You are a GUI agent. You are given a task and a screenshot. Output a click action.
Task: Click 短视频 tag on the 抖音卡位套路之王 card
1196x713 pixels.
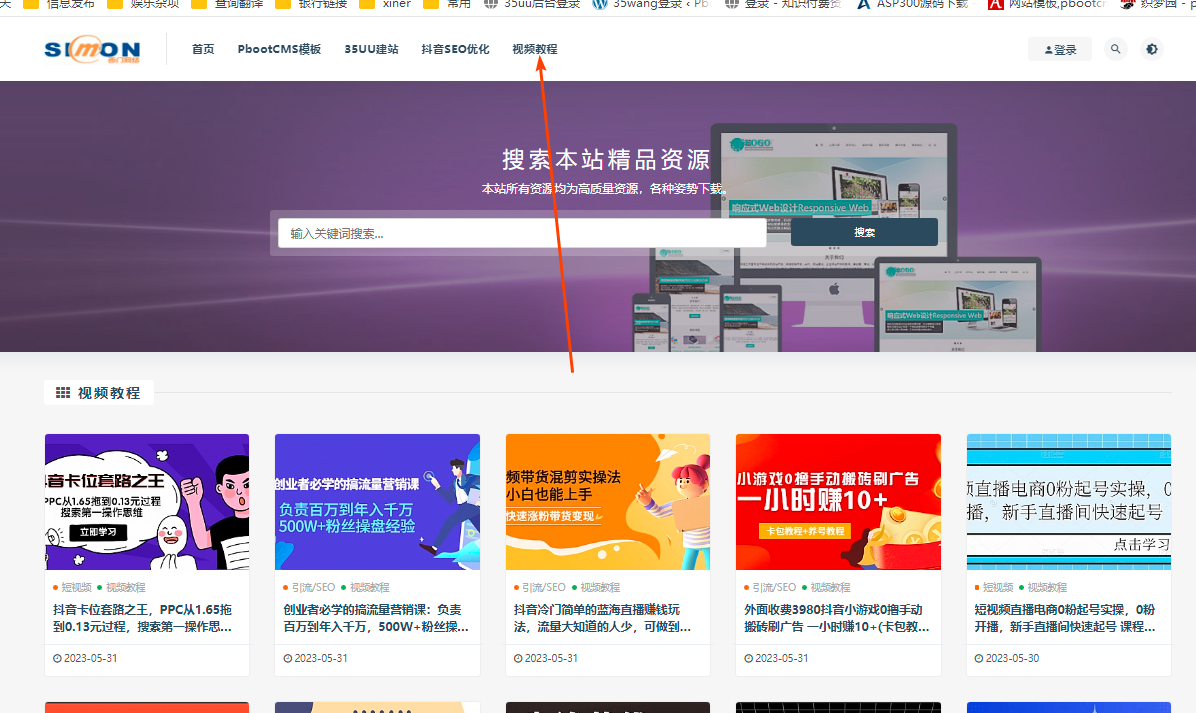(x=76, y=587)
